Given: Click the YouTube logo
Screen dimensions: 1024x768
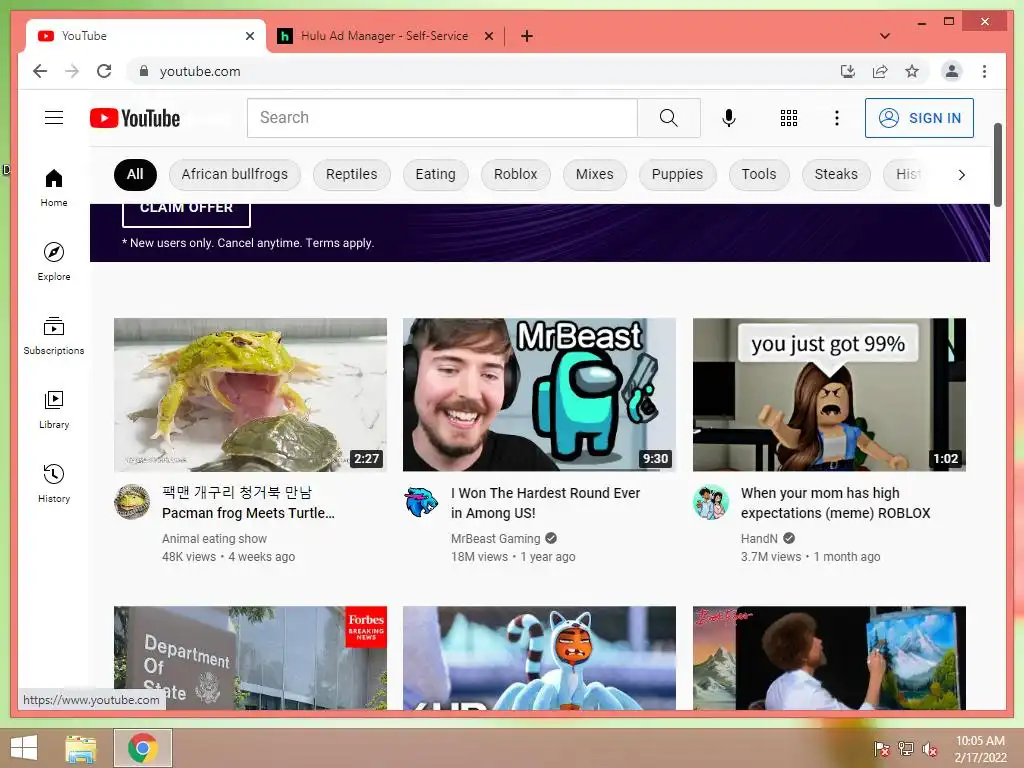Looking at the screenshot, I should click(135, 118).
